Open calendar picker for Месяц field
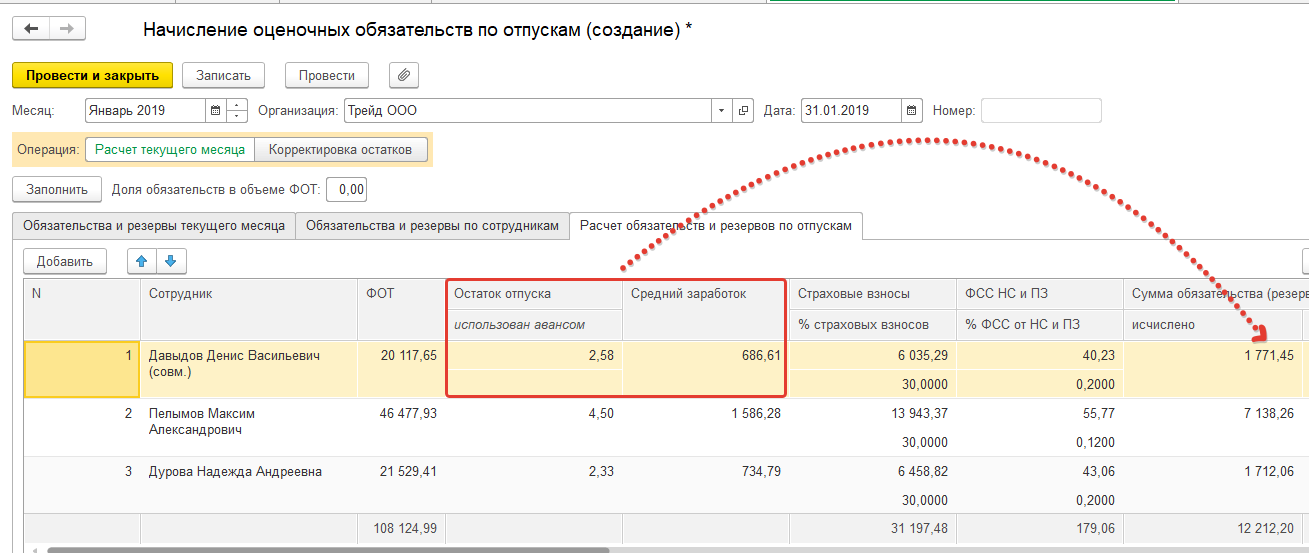1309x553 pixels. 216,111
